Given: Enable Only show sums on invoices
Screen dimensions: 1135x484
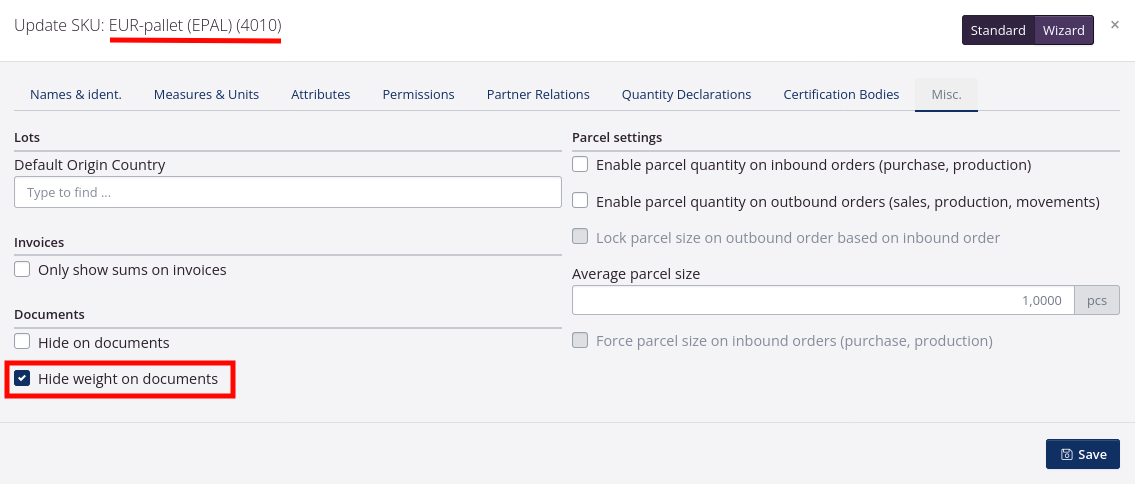Looking at the screenshot, I should pyautogui.click(x=22, y=270).
